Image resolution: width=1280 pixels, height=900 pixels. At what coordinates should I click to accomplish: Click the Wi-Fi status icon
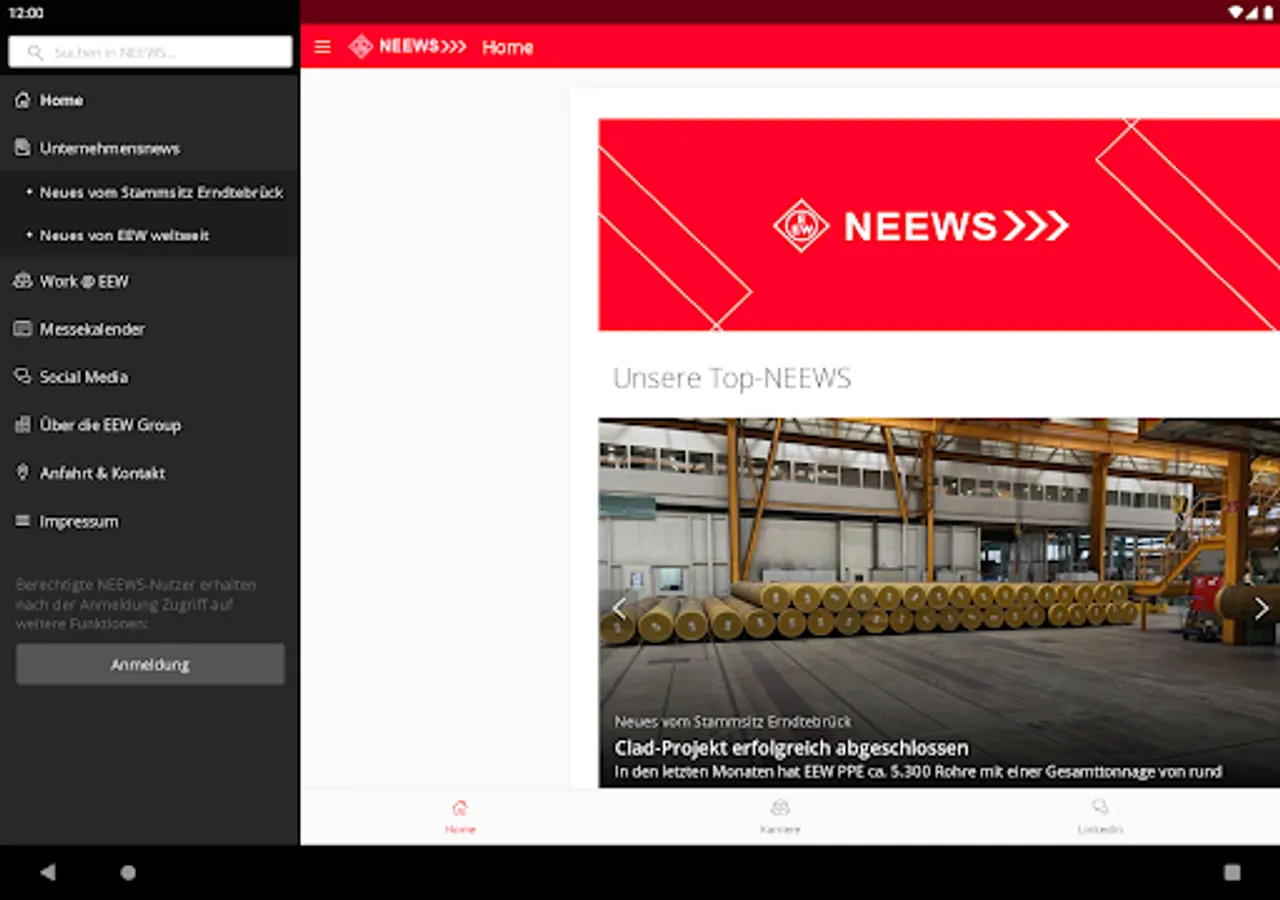click(x=1236, y=12)
